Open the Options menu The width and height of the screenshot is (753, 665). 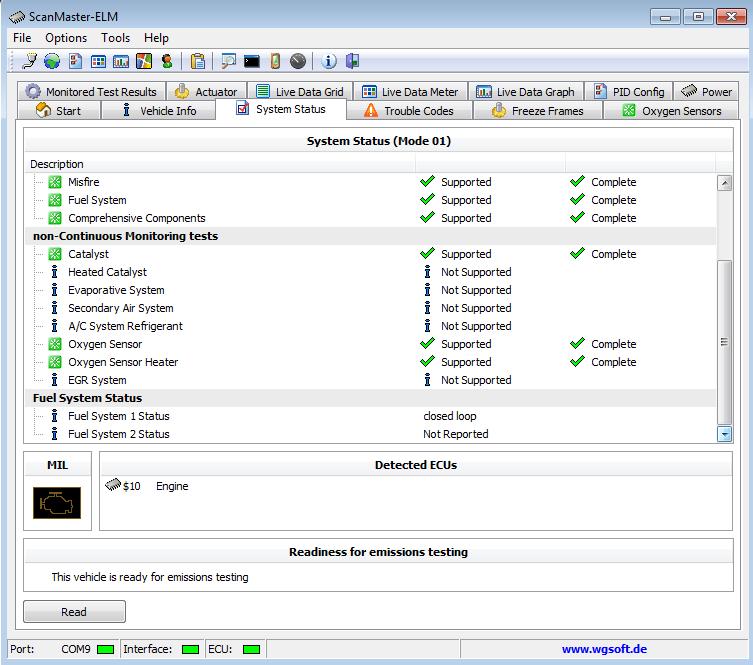[66, 38]
